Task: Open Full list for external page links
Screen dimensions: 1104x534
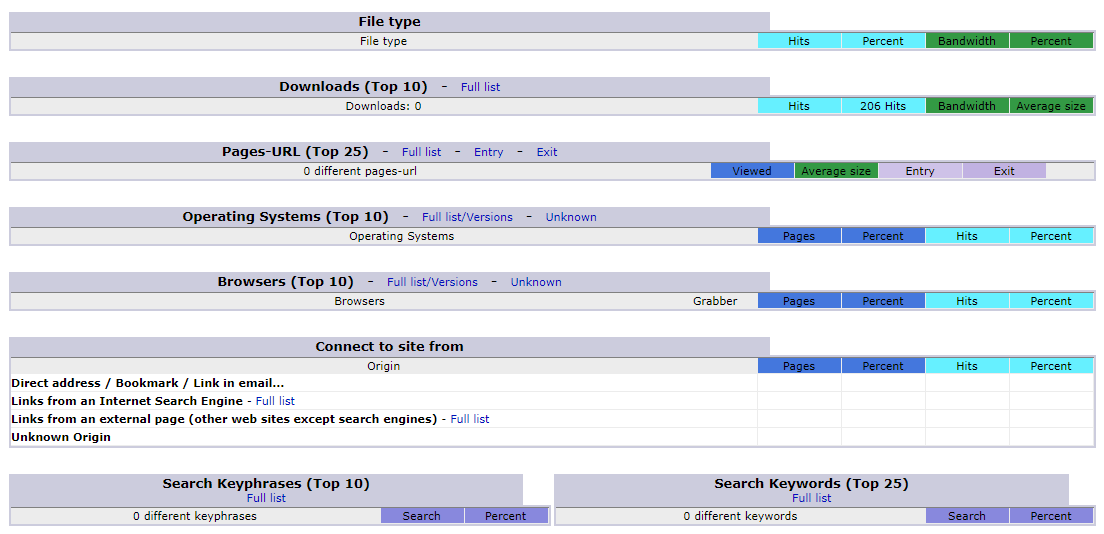Action: click(470, 419)
